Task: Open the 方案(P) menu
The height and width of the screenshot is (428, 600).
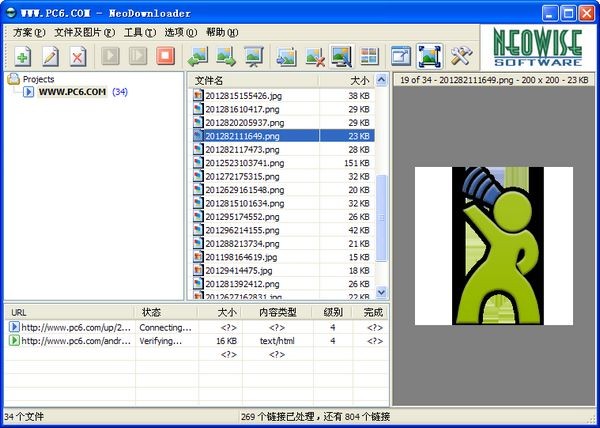Action: tap(29, 33)
